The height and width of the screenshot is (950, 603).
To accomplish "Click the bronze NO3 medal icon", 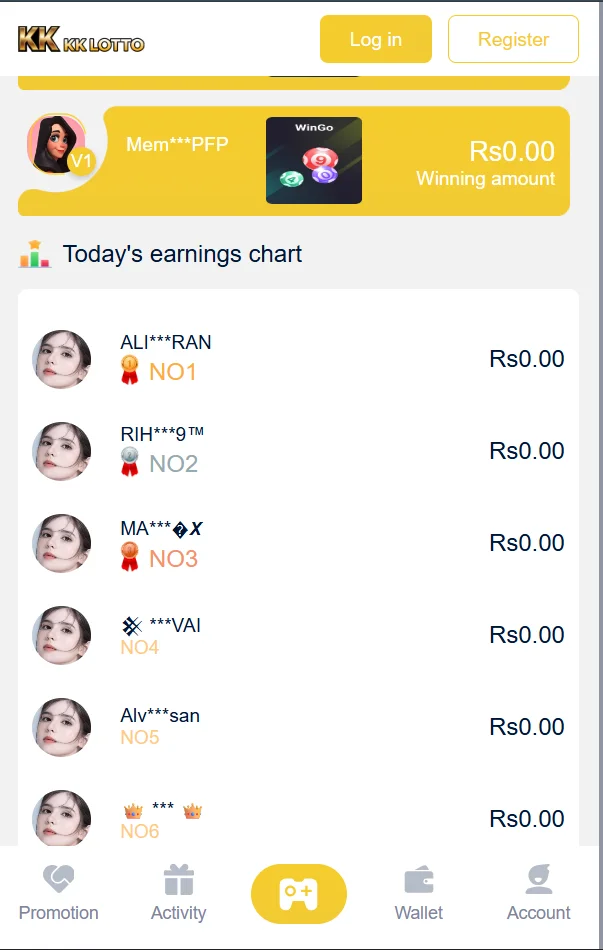I will click(129, 556).
